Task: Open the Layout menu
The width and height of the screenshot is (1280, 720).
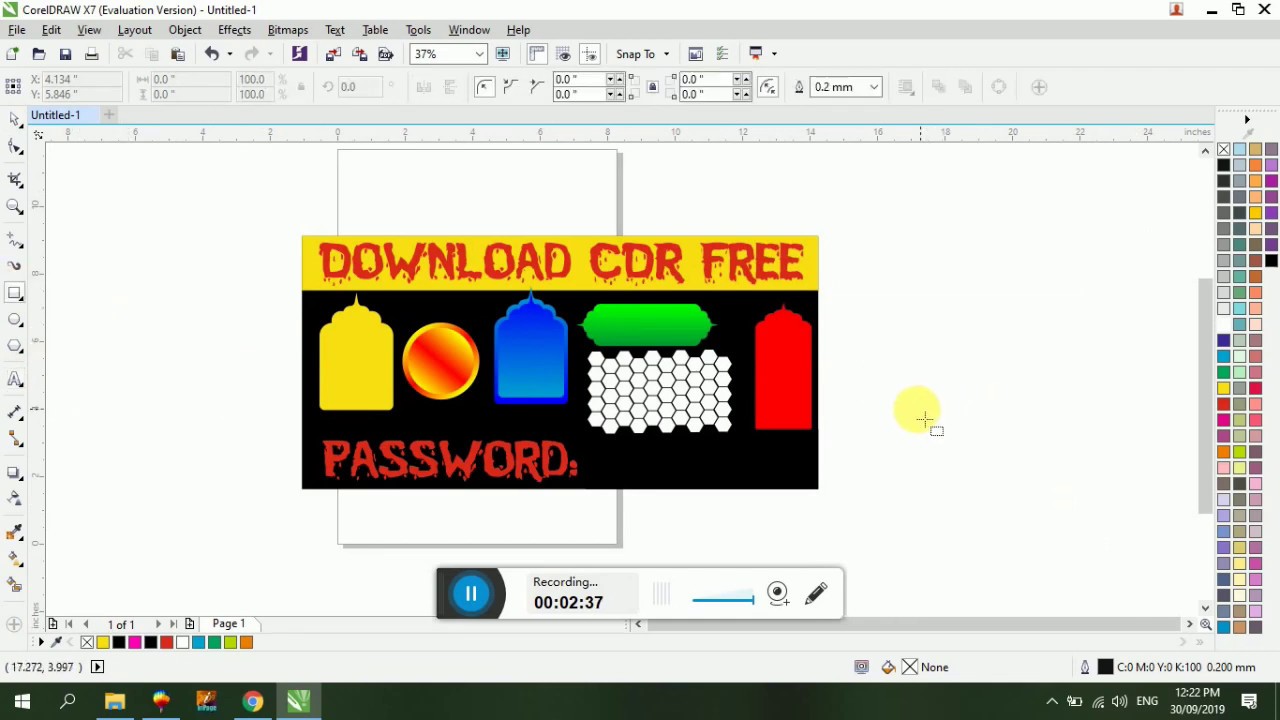Action: click(x=134, y=30)
